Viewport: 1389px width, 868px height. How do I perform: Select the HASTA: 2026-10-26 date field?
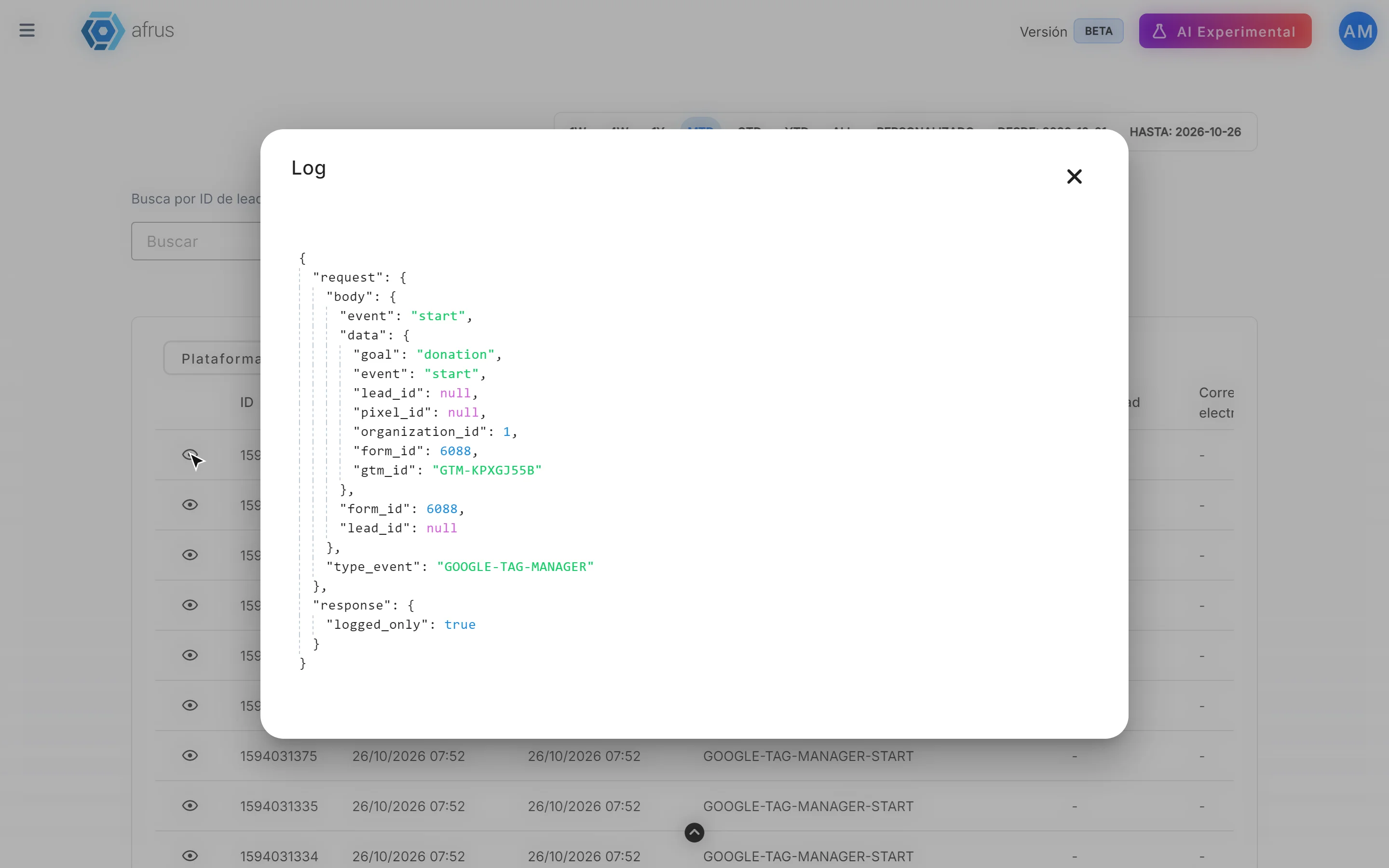click(x=1185, y=132)
